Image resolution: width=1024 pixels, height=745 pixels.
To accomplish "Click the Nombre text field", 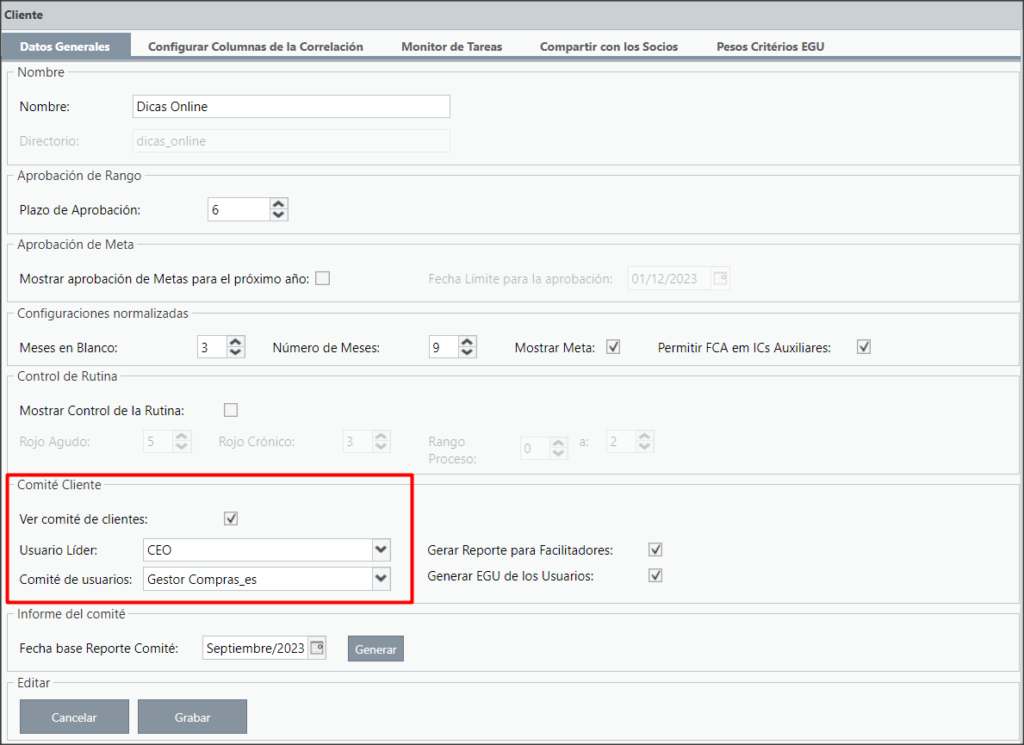I will 291,106.
